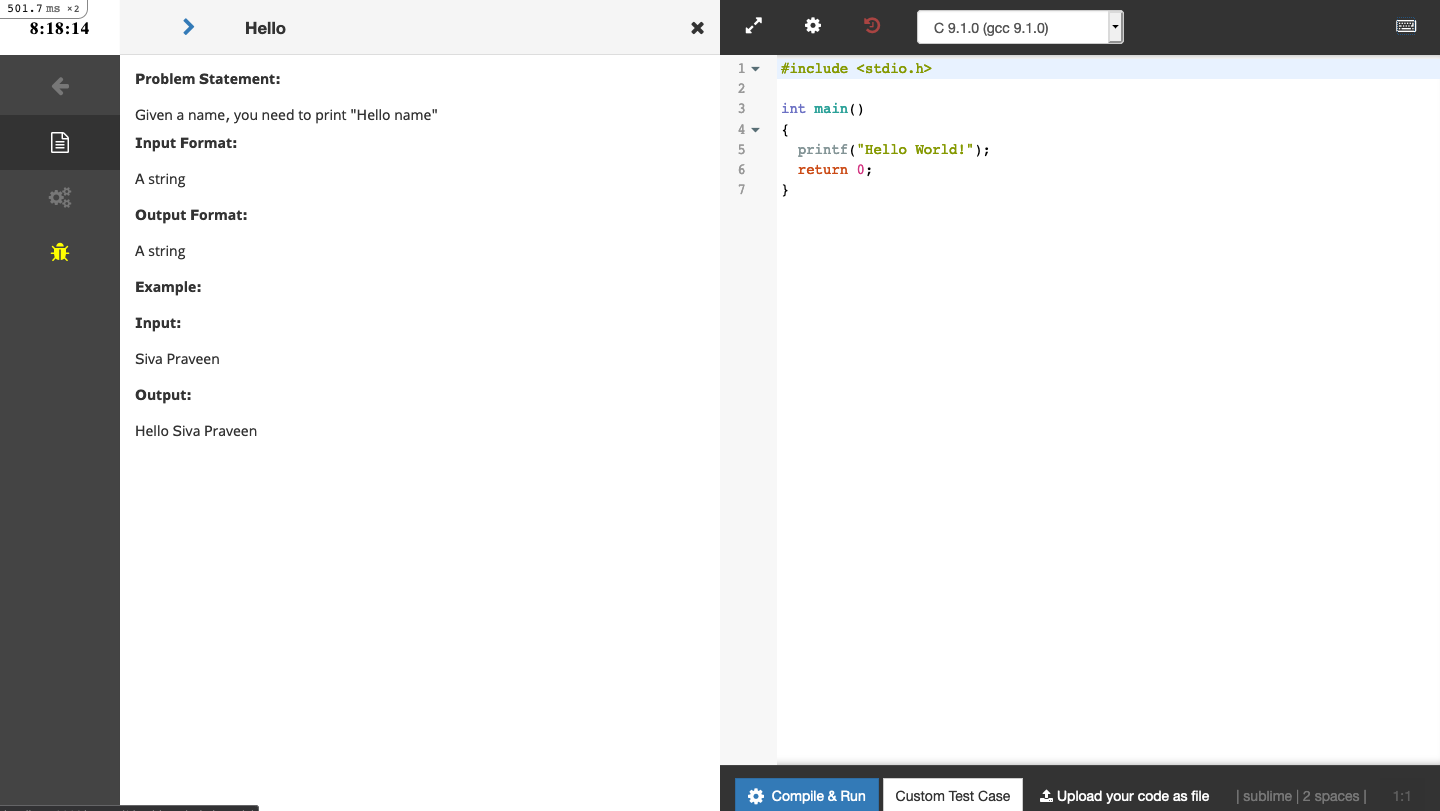Click the Compile & Run button
1440x811 pixels.
point(806,795)
